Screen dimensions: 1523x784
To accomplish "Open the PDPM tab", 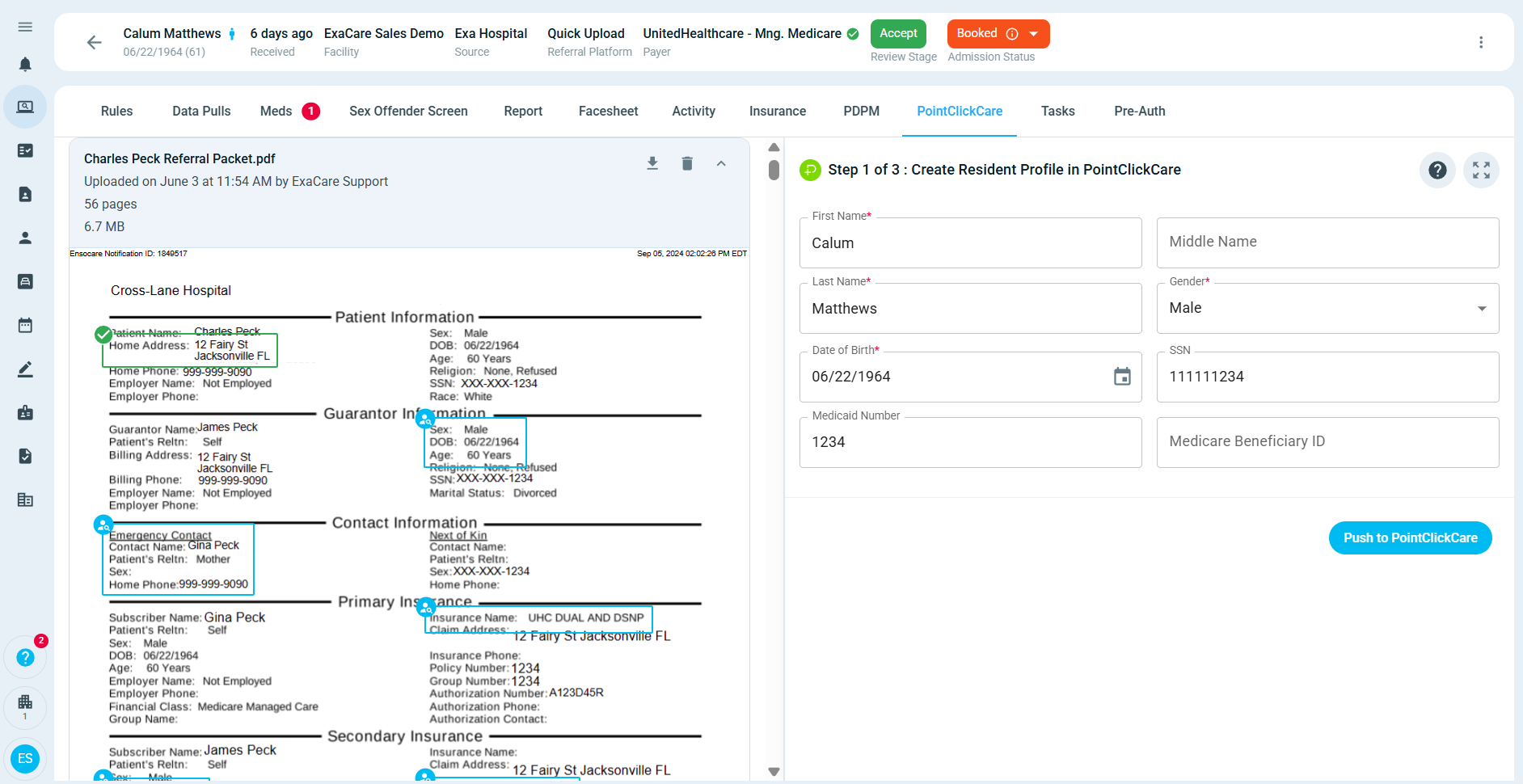I will pos(861,112).
